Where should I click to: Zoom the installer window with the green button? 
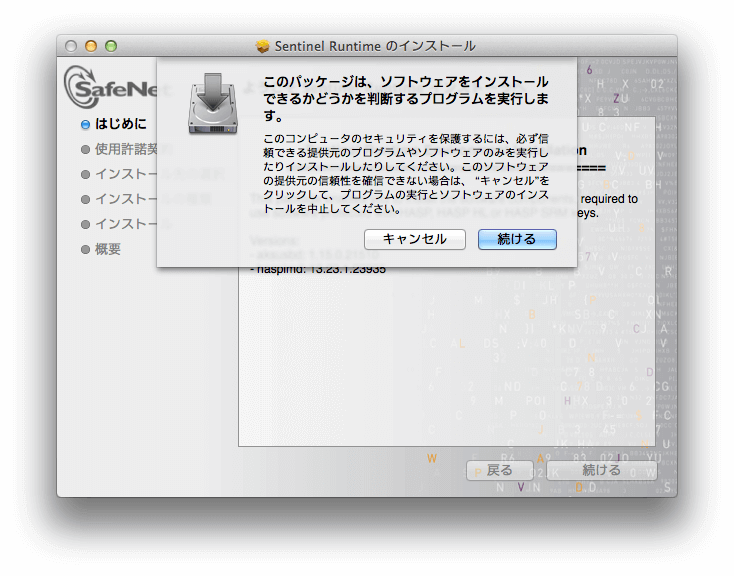coord(111,46)
